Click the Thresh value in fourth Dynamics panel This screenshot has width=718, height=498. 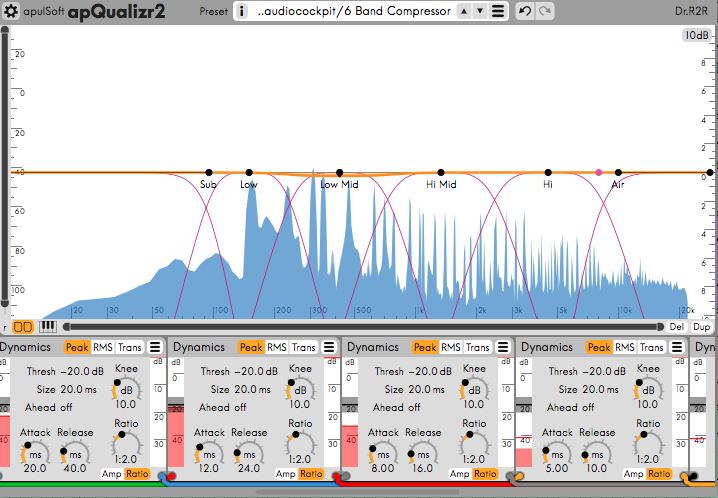coord(604,371)
